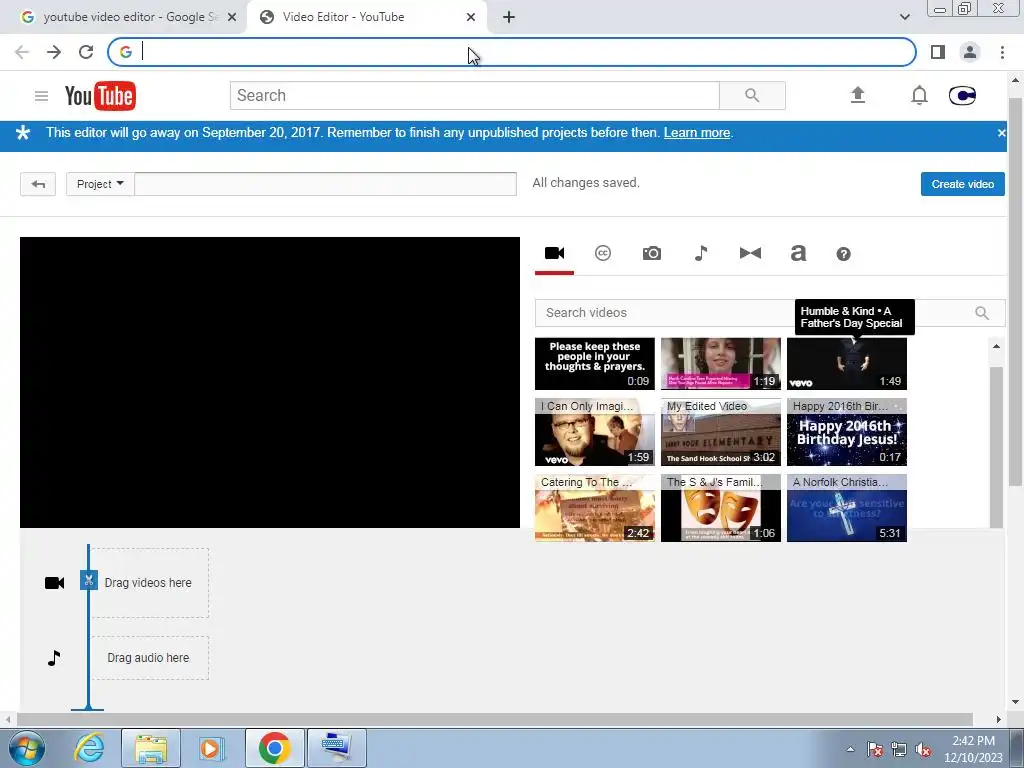Image resolution: width=1024 pixels, height=768 pixels.
Task: Reload the page with refresh icon
Action: [86, 52]
